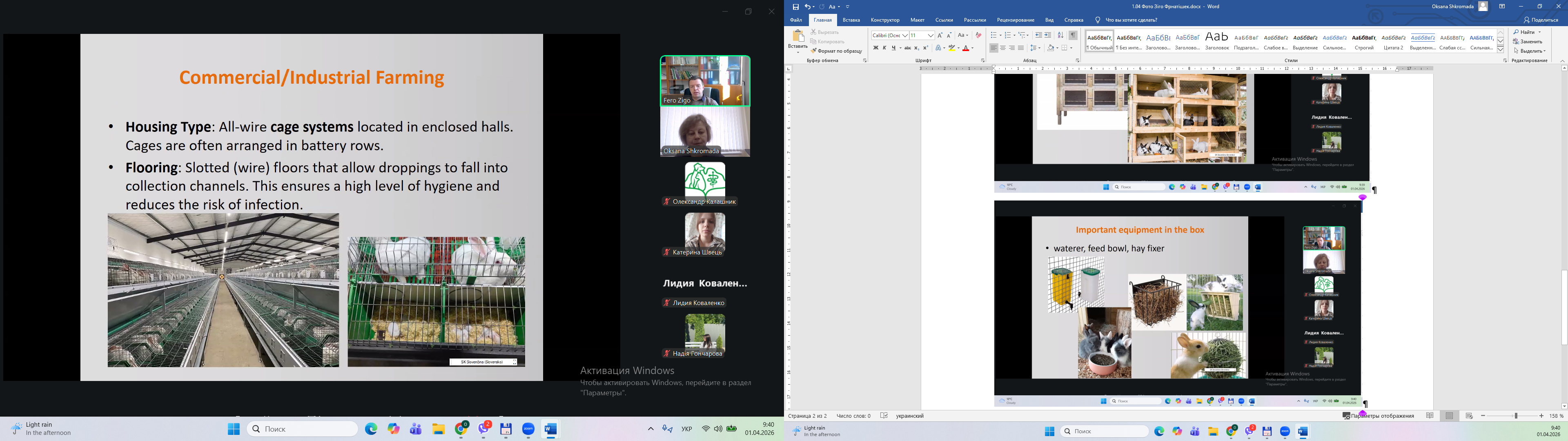The height and width of the screenshot is (441, 1568).
Task: Open the font size 11 dropdown
Action: click(x=931, y=36)
